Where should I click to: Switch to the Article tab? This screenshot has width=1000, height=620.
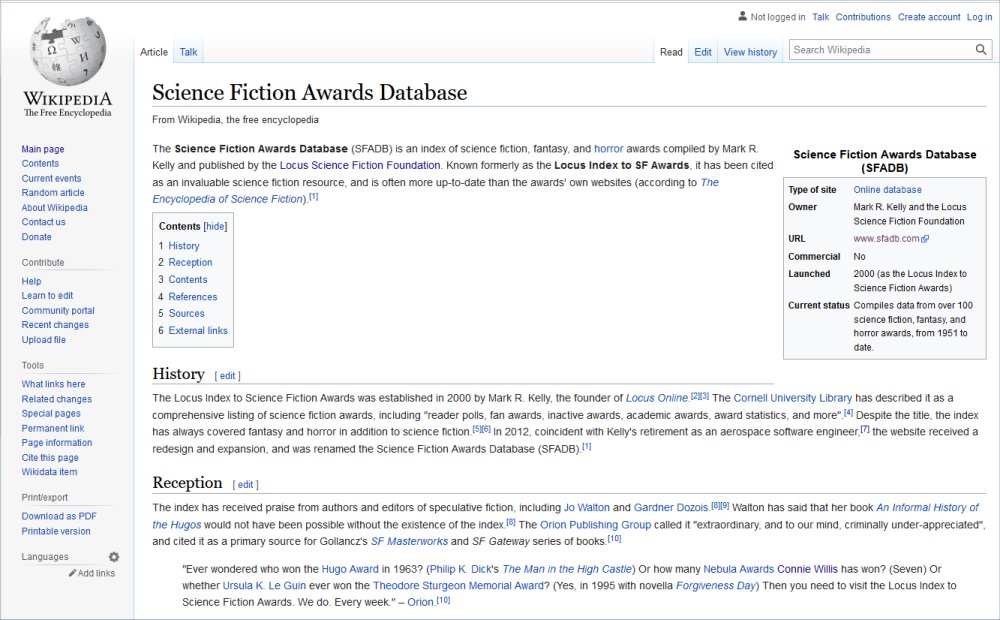pos(154,52)
